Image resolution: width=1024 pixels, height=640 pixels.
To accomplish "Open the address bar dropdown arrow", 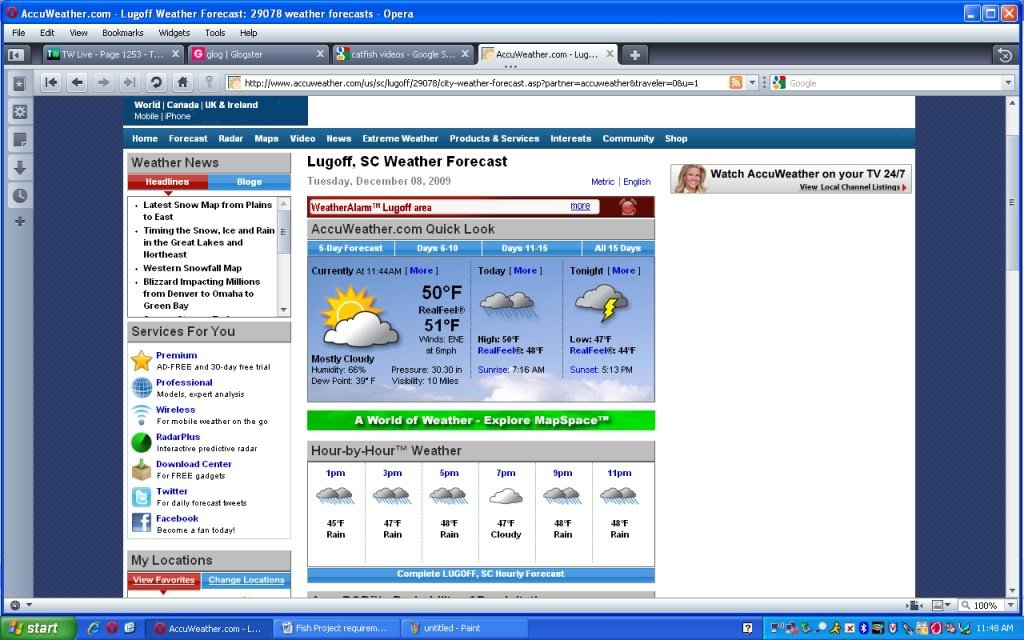I will pyautogui.click(x=752, y=83).
